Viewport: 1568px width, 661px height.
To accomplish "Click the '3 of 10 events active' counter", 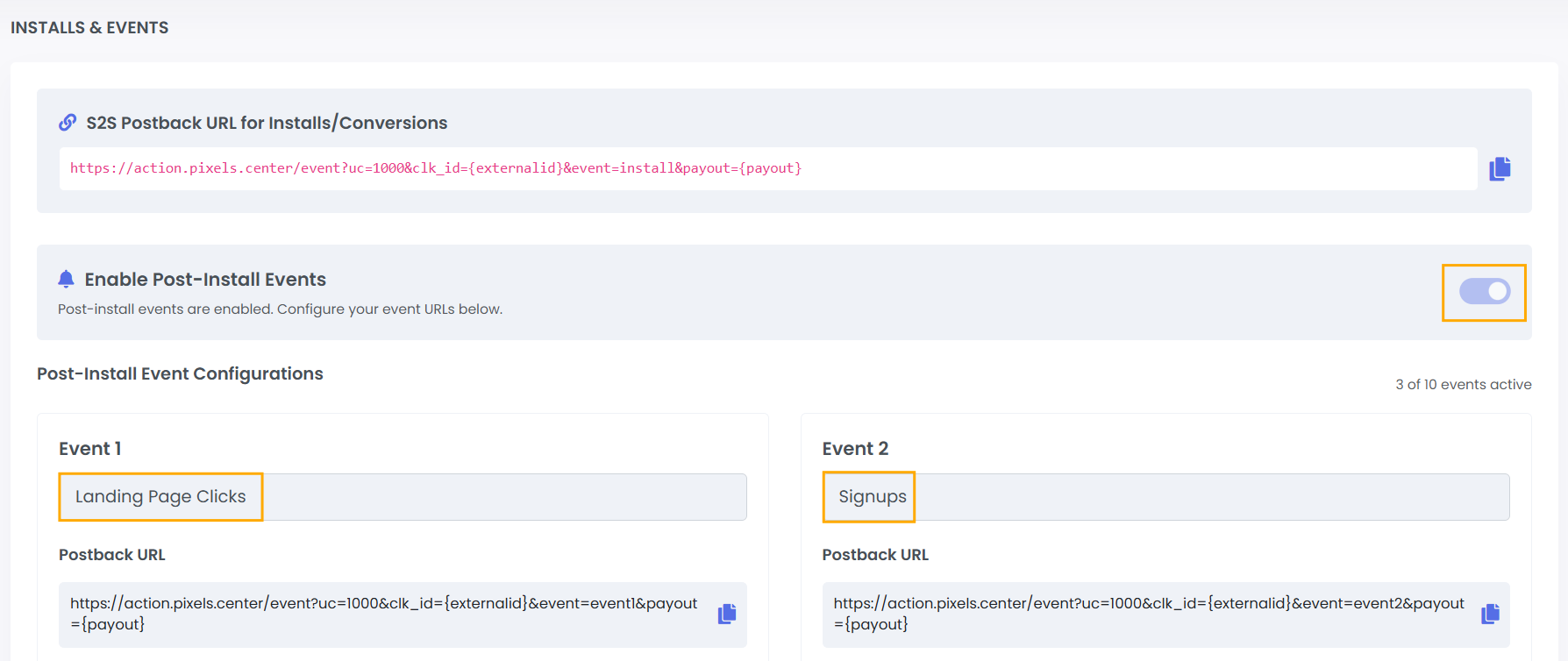I will coord(1463,385).
